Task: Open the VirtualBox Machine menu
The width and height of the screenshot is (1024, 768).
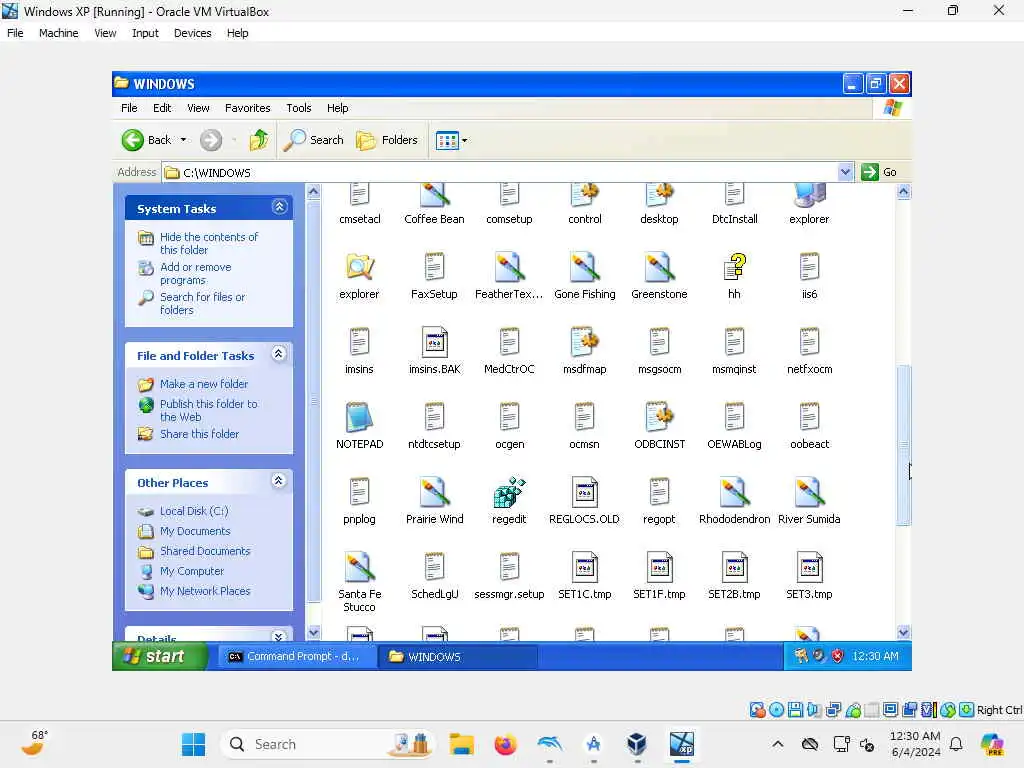Action: (x=58, y=33)
